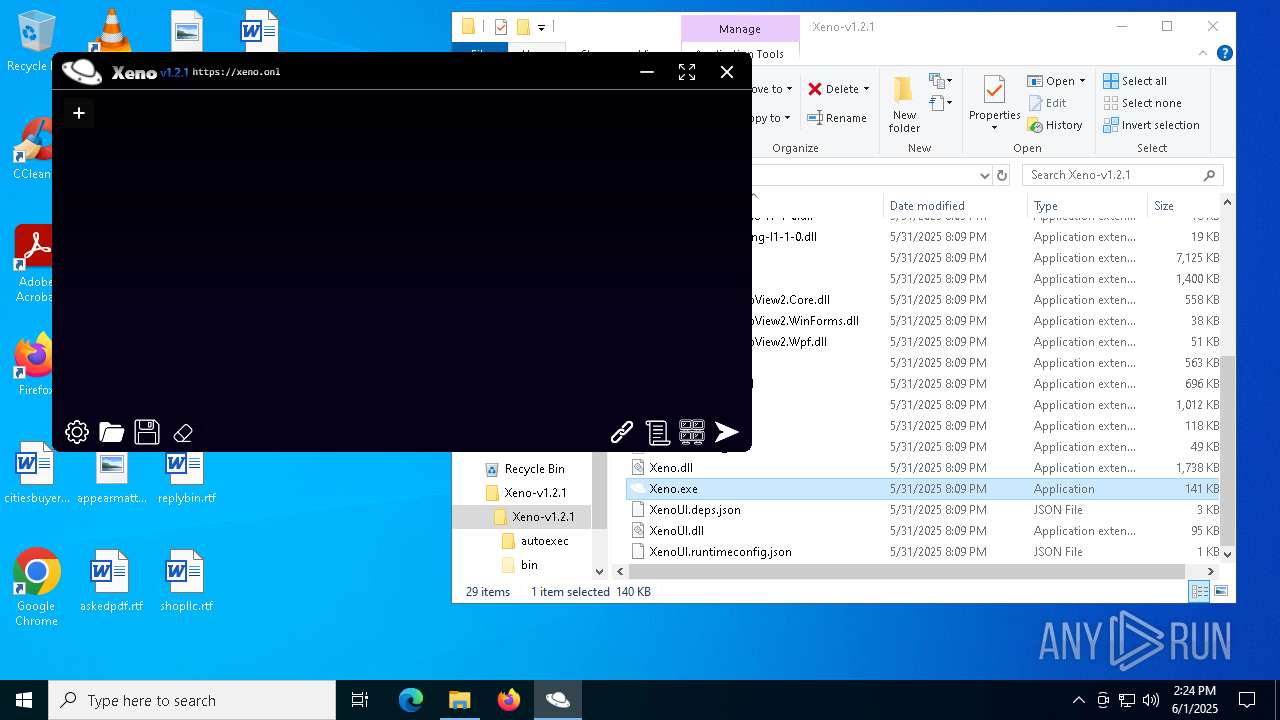Open the script list icon in Xeno
Screen dimensions: 1280x720
pyautogui.click(x=657, y=432)
